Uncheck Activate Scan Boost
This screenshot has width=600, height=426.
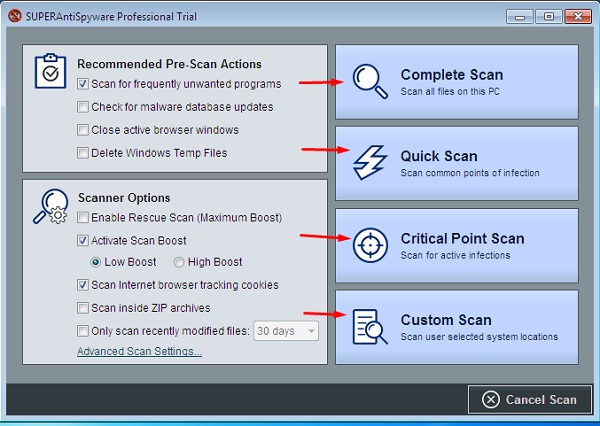pyautogui.click(x=83, y=240)
